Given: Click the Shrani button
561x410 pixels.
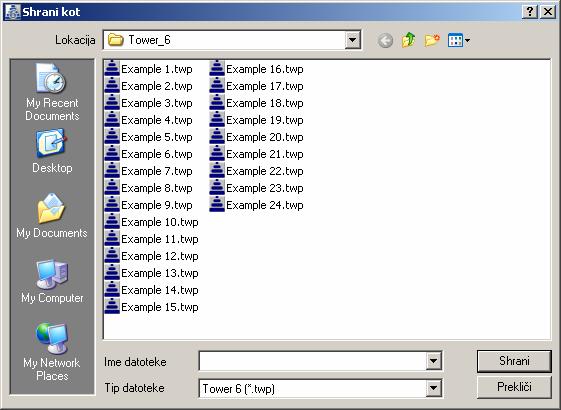Looking at the screenshot, I should coord(514,361).
